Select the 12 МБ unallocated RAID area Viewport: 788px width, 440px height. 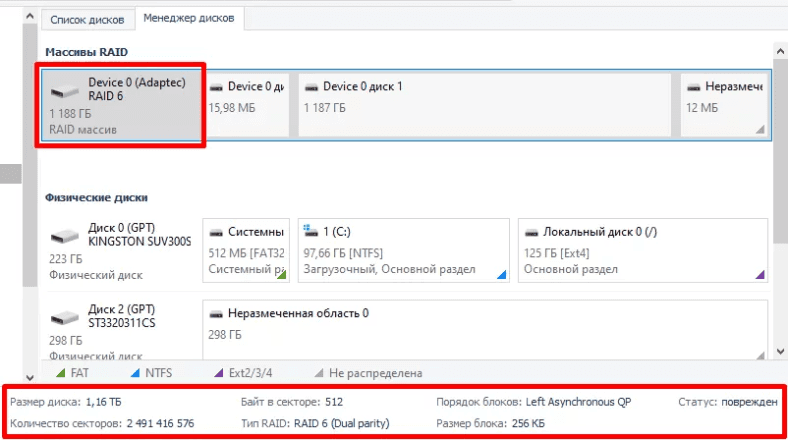click(724, 105)
